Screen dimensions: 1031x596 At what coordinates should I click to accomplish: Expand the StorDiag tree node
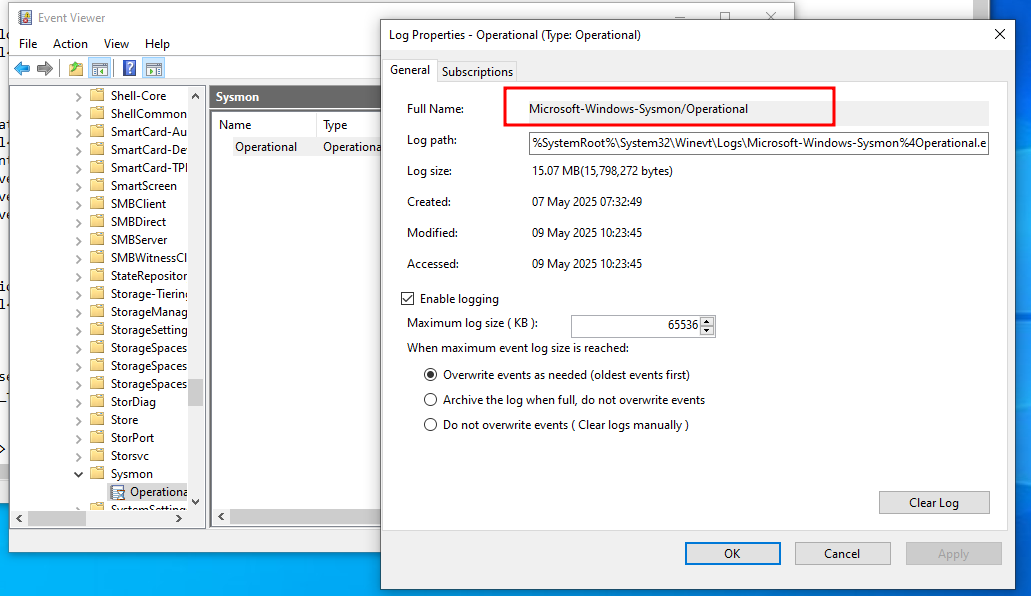(79, 402)
